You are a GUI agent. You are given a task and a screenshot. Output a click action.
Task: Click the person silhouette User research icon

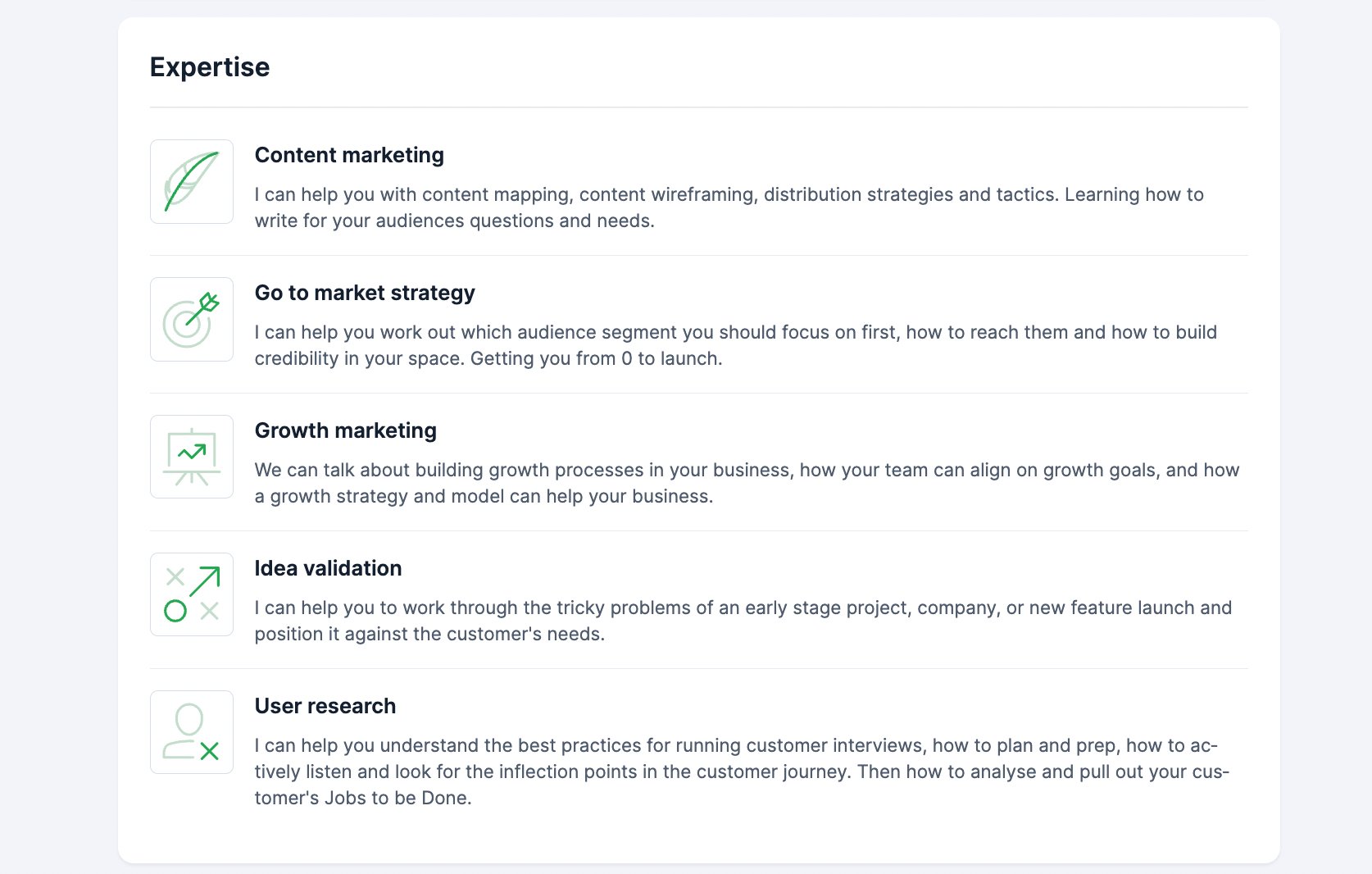click(x=192, y=732)
